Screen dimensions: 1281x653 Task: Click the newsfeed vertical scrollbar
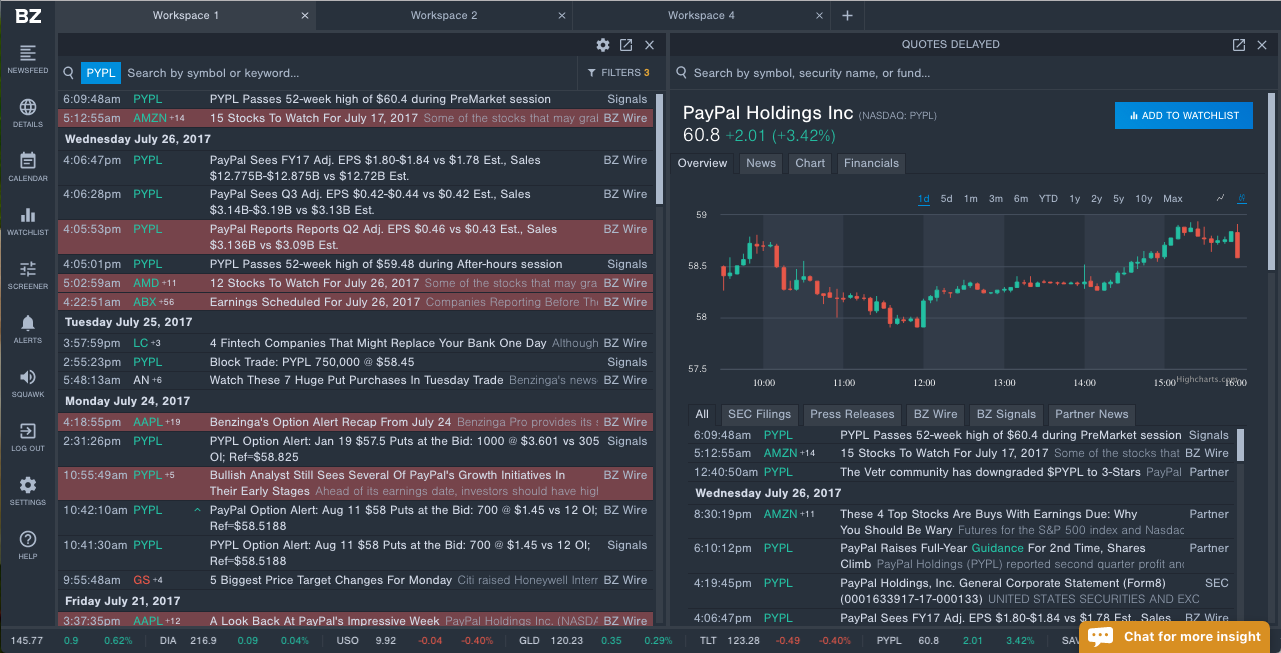(x=659, y=150)
